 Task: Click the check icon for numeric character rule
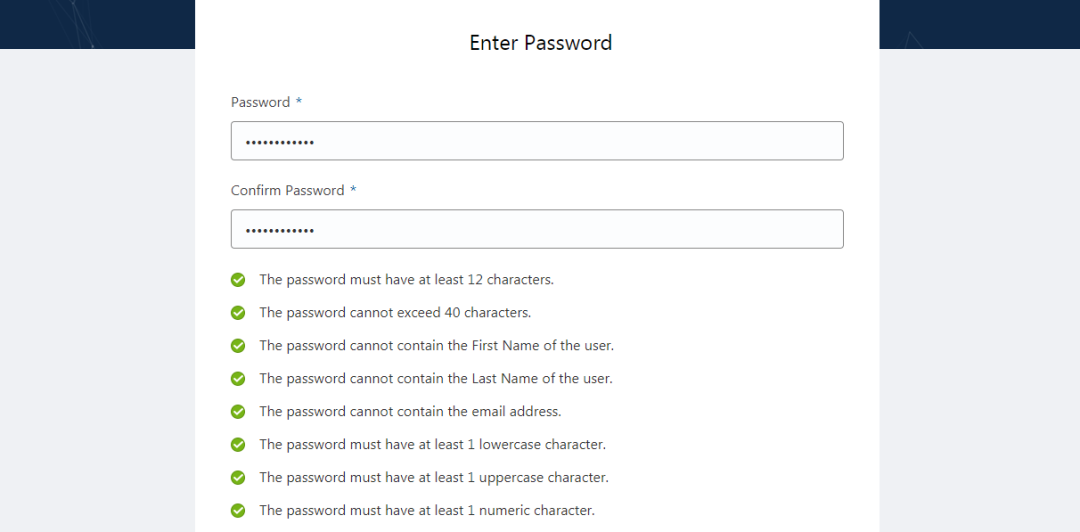(238, 511)
